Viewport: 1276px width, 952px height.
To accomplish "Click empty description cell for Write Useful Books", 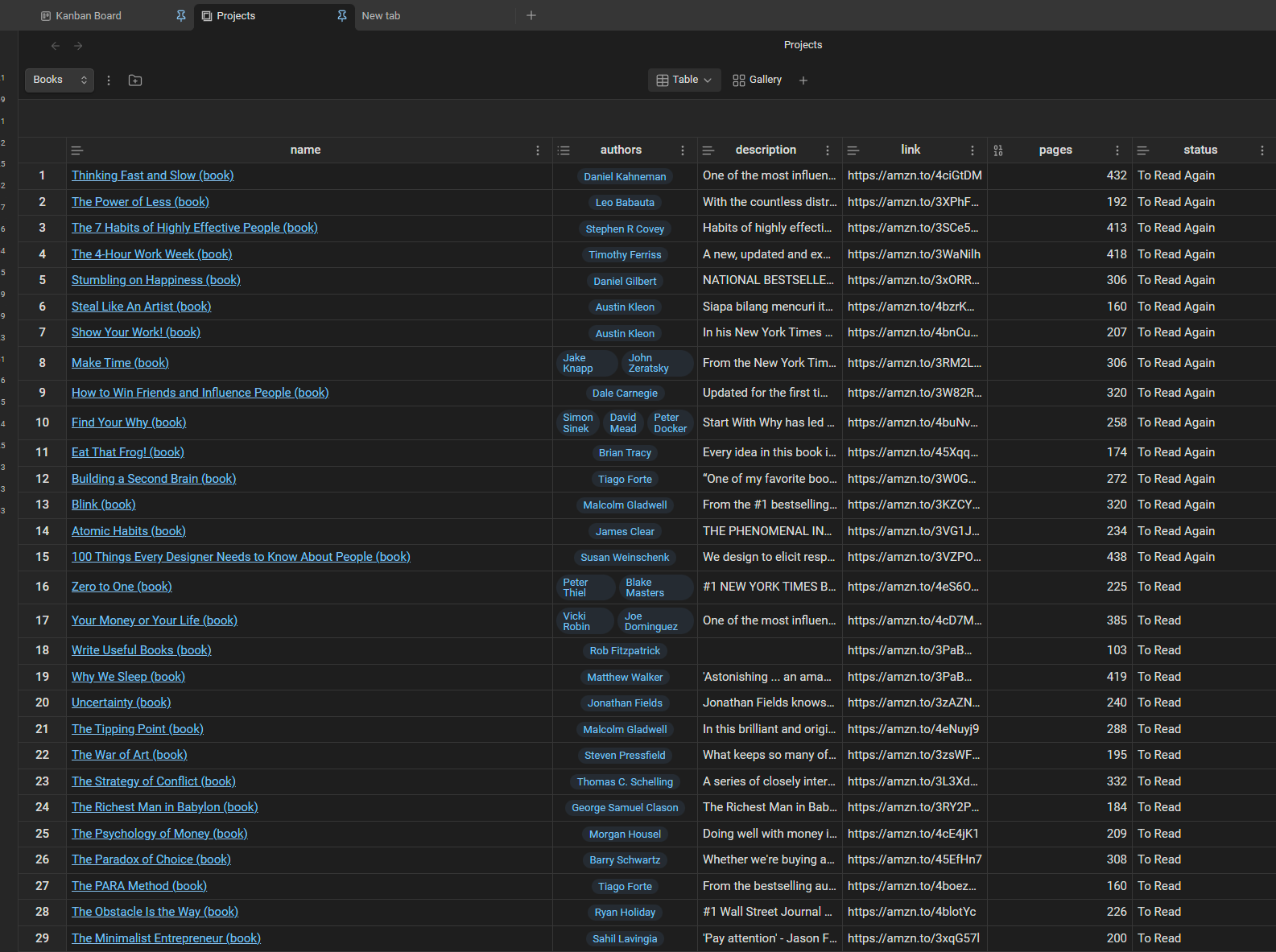I will 770,650.
